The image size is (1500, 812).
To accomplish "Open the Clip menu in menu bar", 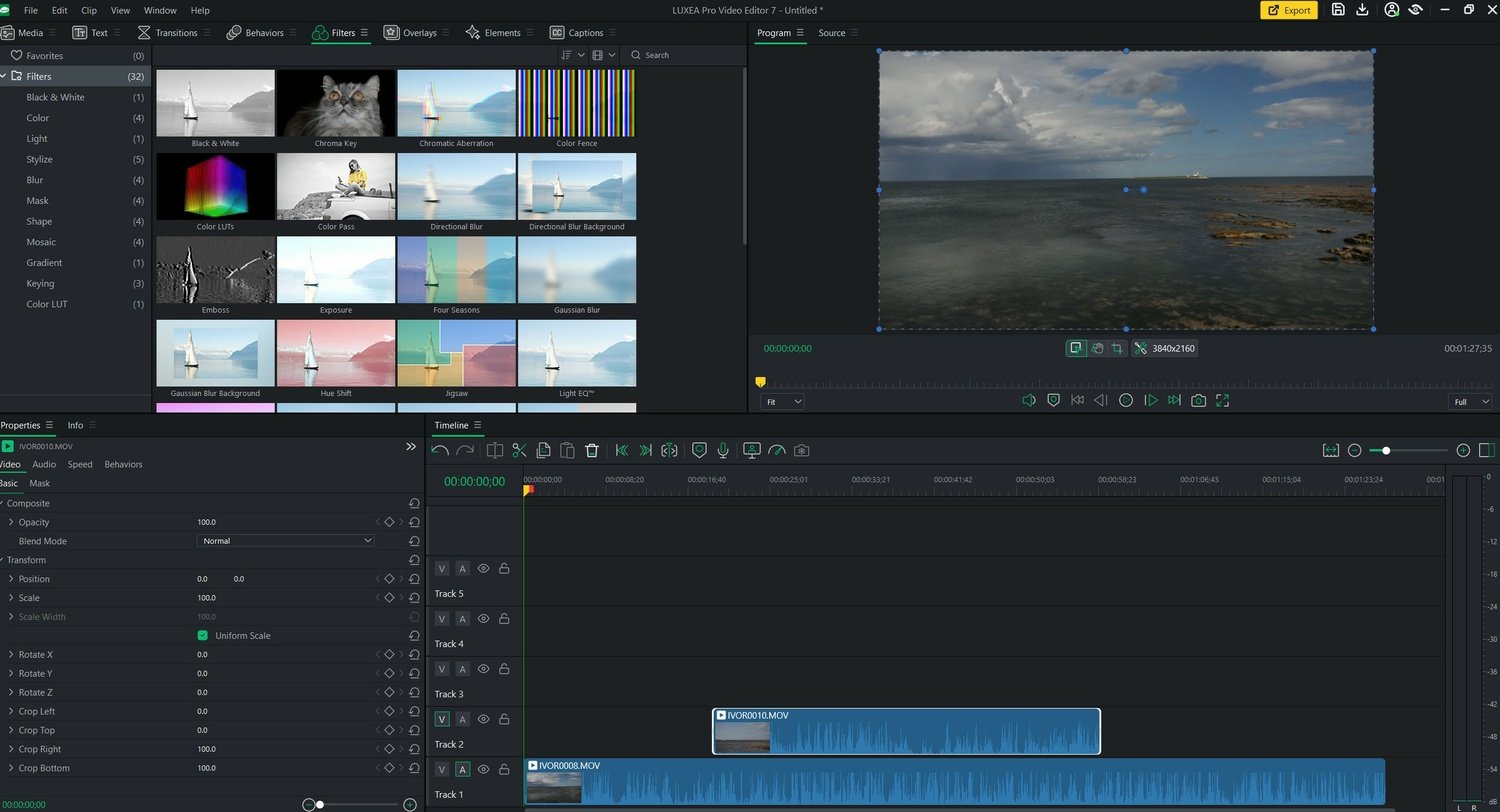I will pos(89,10).
